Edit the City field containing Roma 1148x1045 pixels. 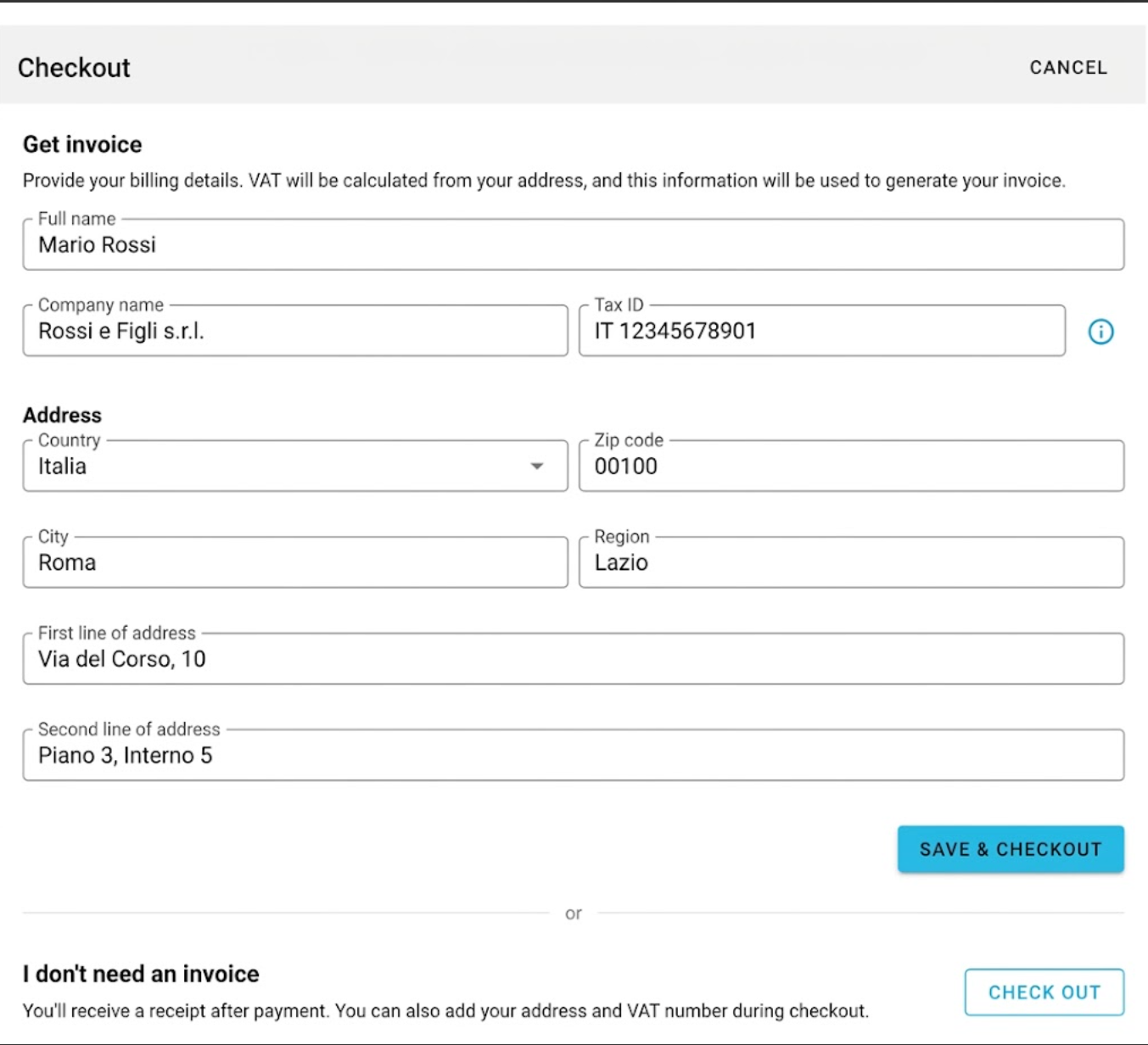click(295, 562)
